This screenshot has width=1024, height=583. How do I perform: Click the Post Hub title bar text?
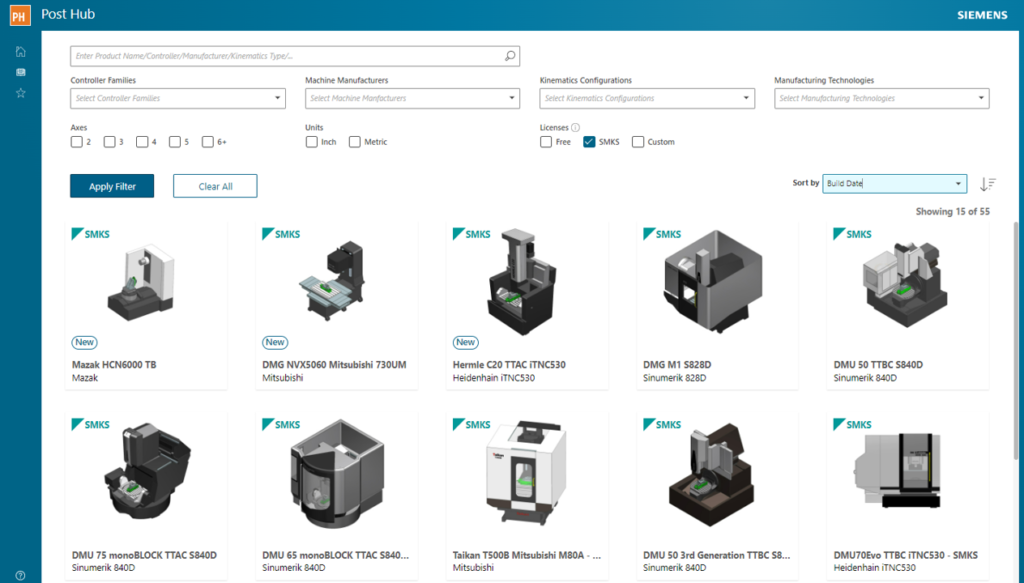coord(67,14)
